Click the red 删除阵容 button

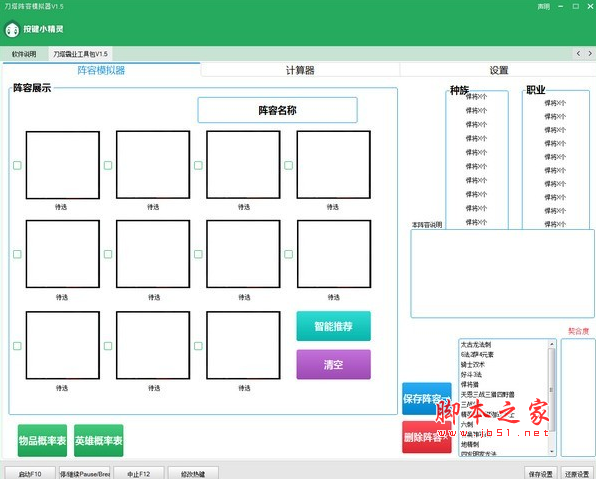tap(427, 437)
